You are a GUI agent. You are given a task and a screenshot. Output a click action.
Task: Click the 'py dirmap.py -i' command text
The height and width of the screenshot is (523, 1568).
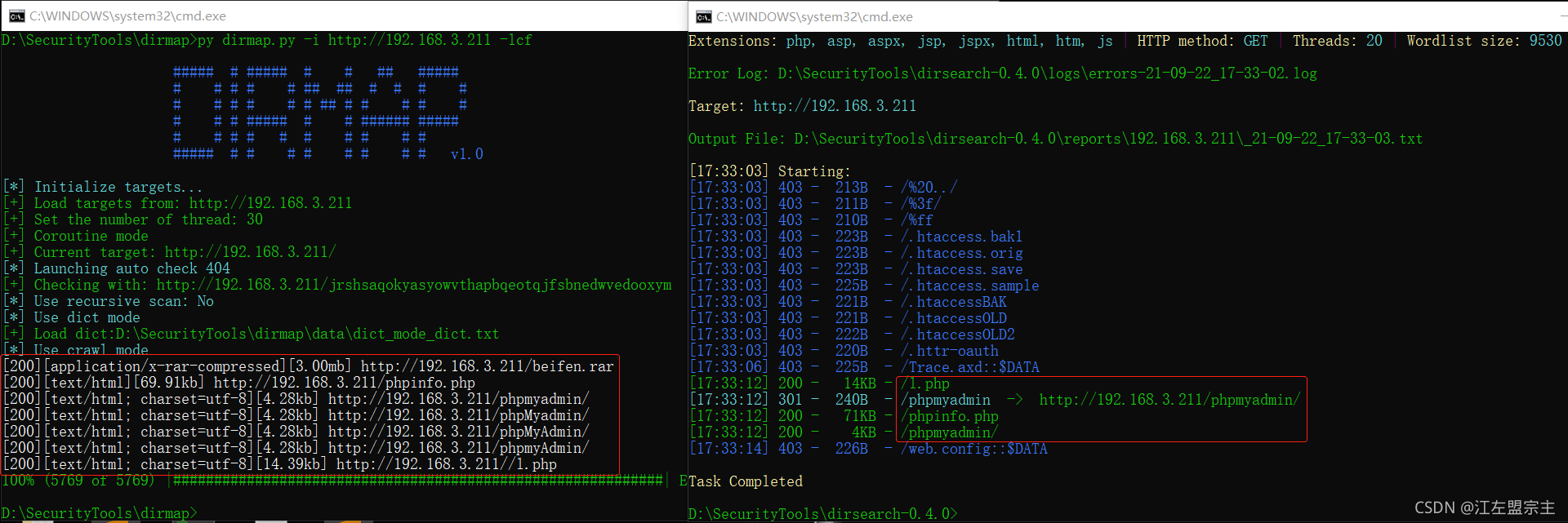click(259, 40)
